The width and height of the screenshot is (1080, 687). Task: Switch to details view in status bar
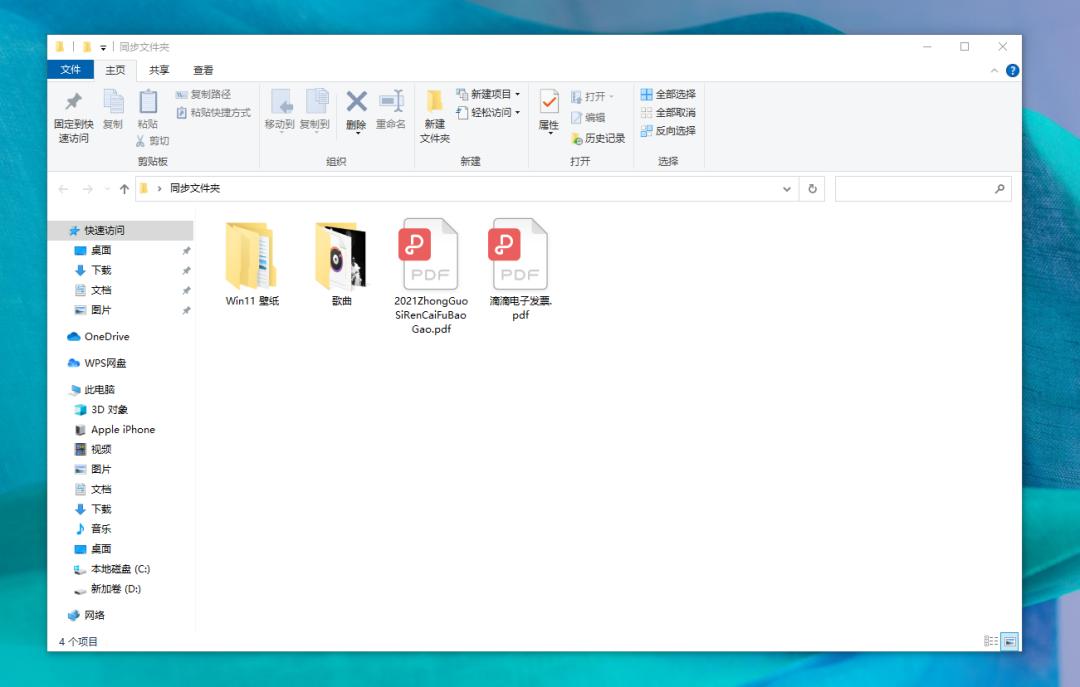click(991, 641)
